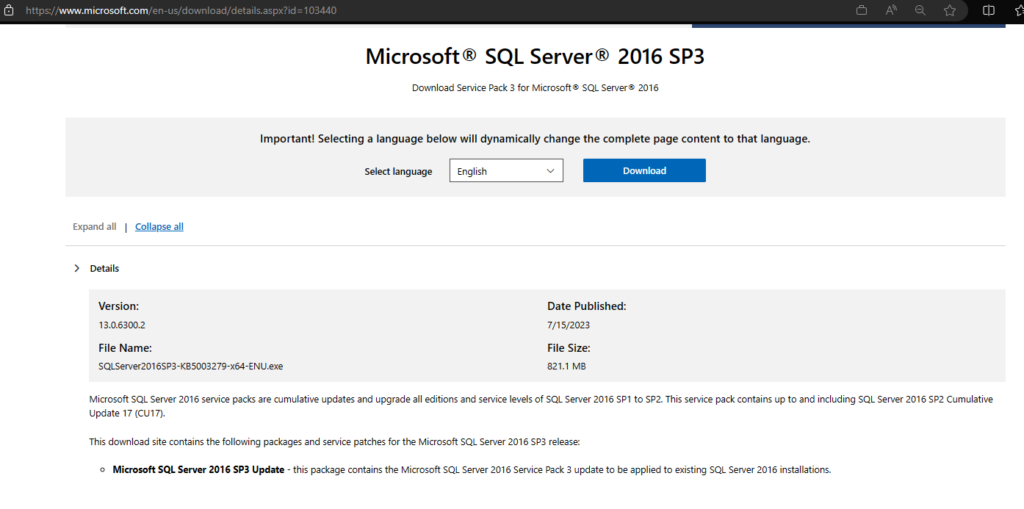Click the Details section heading
This screenshot has height=509, width=1024.
point(104,269)
